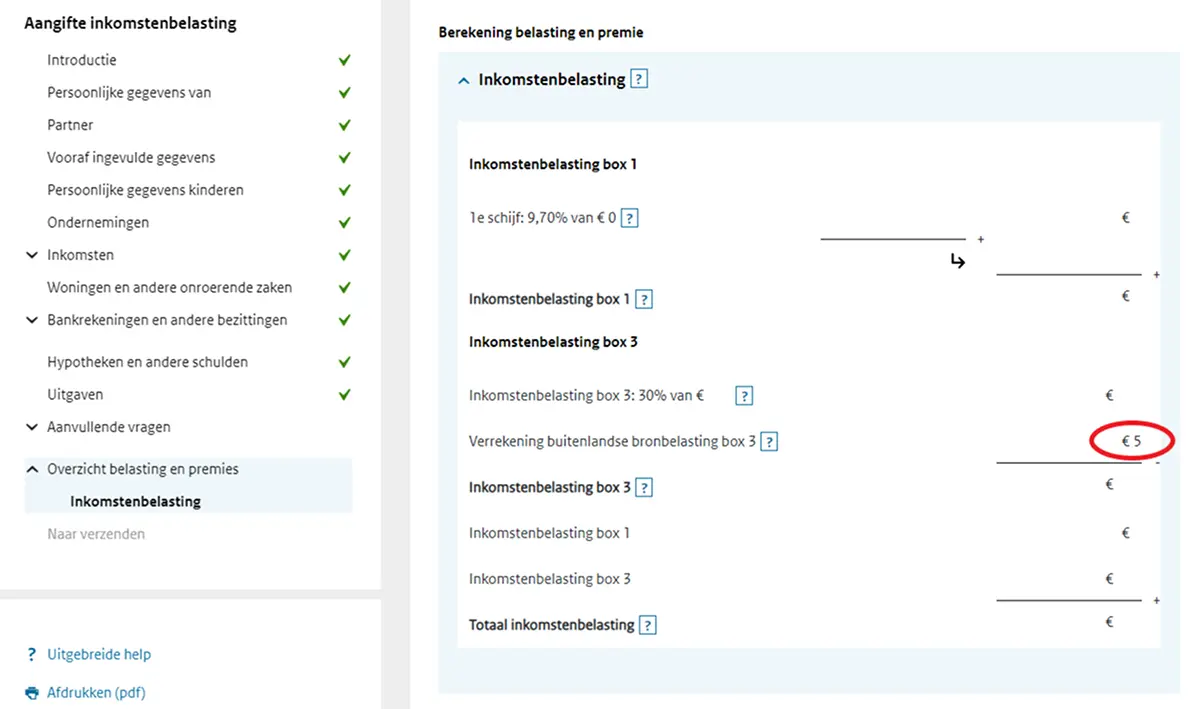The image size is (1200, 709).
Task: Expand the Aanvullende vragen chevron
Action: 31,427
